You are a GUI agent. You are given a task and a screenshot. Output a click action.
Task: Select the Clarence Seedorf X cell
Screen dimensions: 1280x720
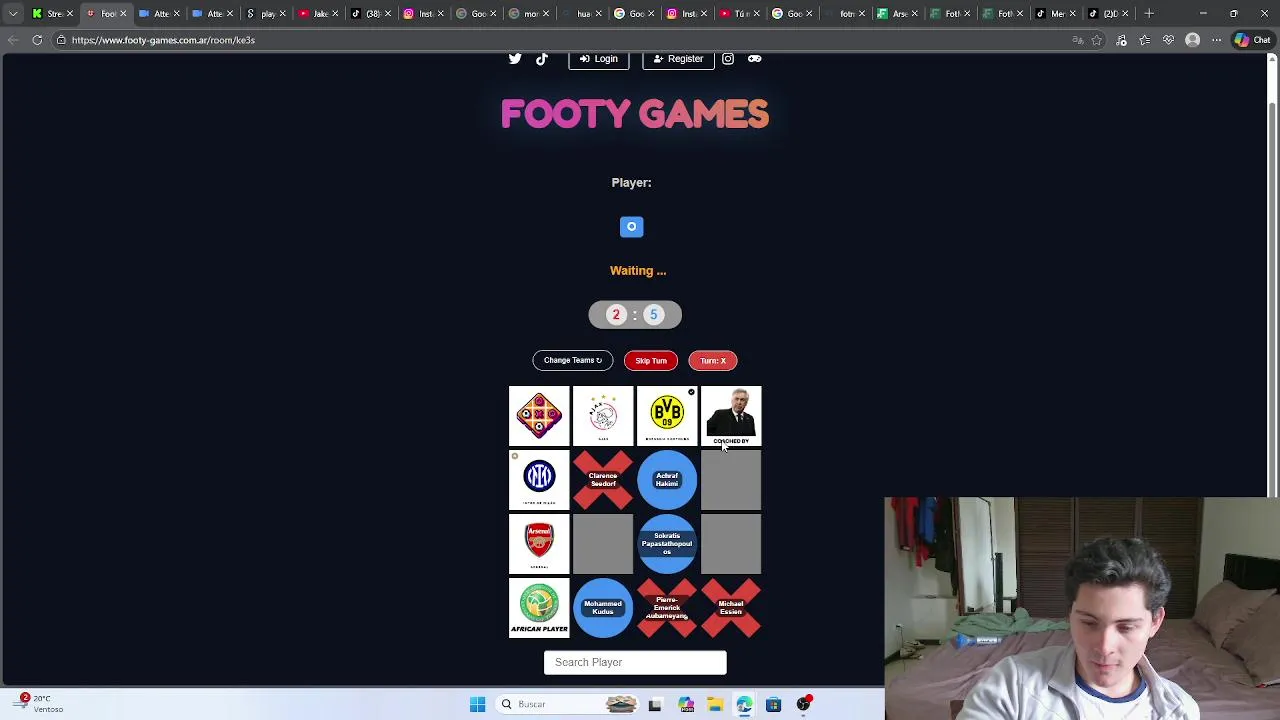(x=603, y=480)
